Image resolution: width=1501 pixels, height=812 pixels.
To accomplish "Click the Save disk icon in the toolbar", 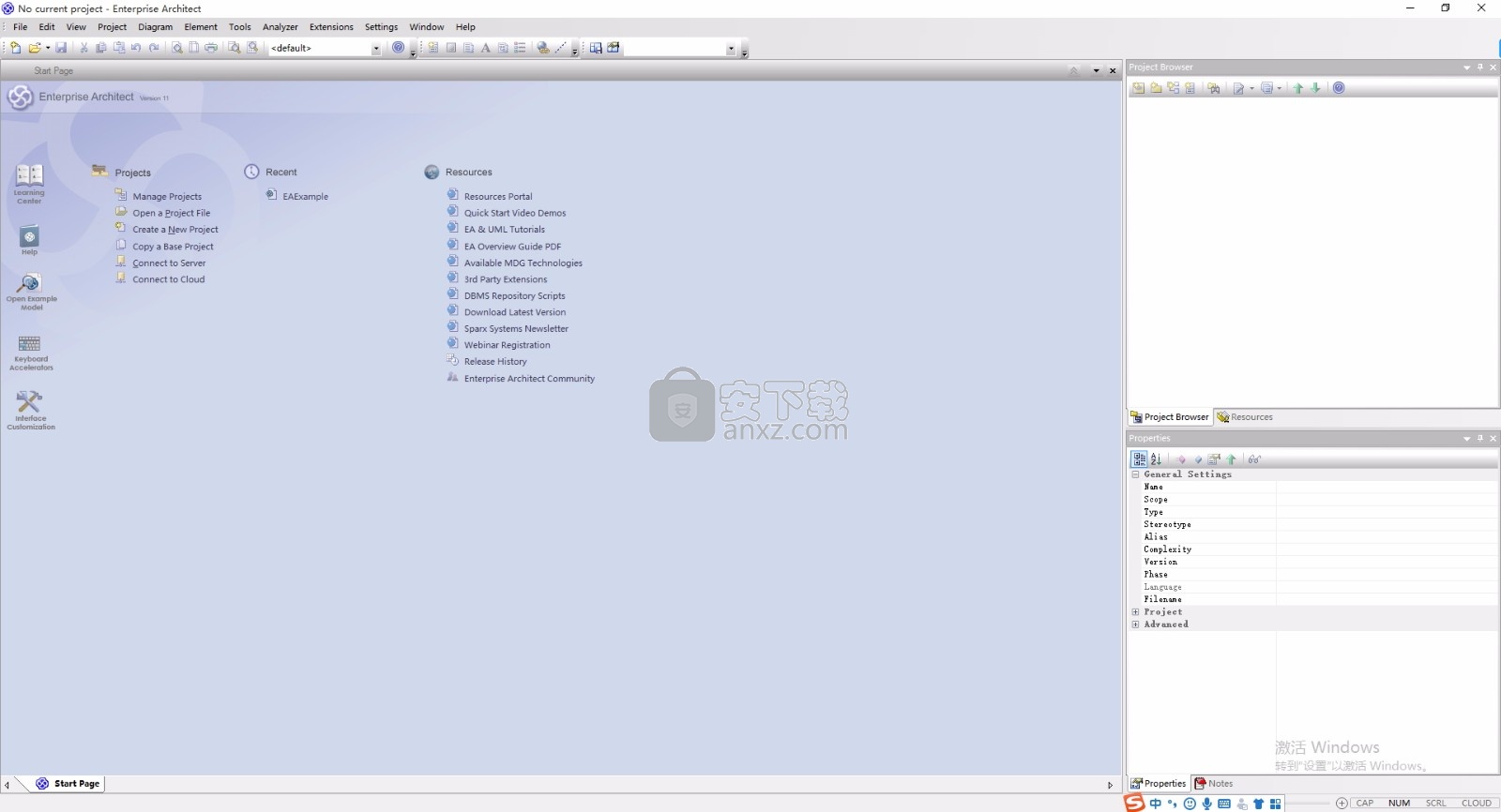I will point(61,48).
